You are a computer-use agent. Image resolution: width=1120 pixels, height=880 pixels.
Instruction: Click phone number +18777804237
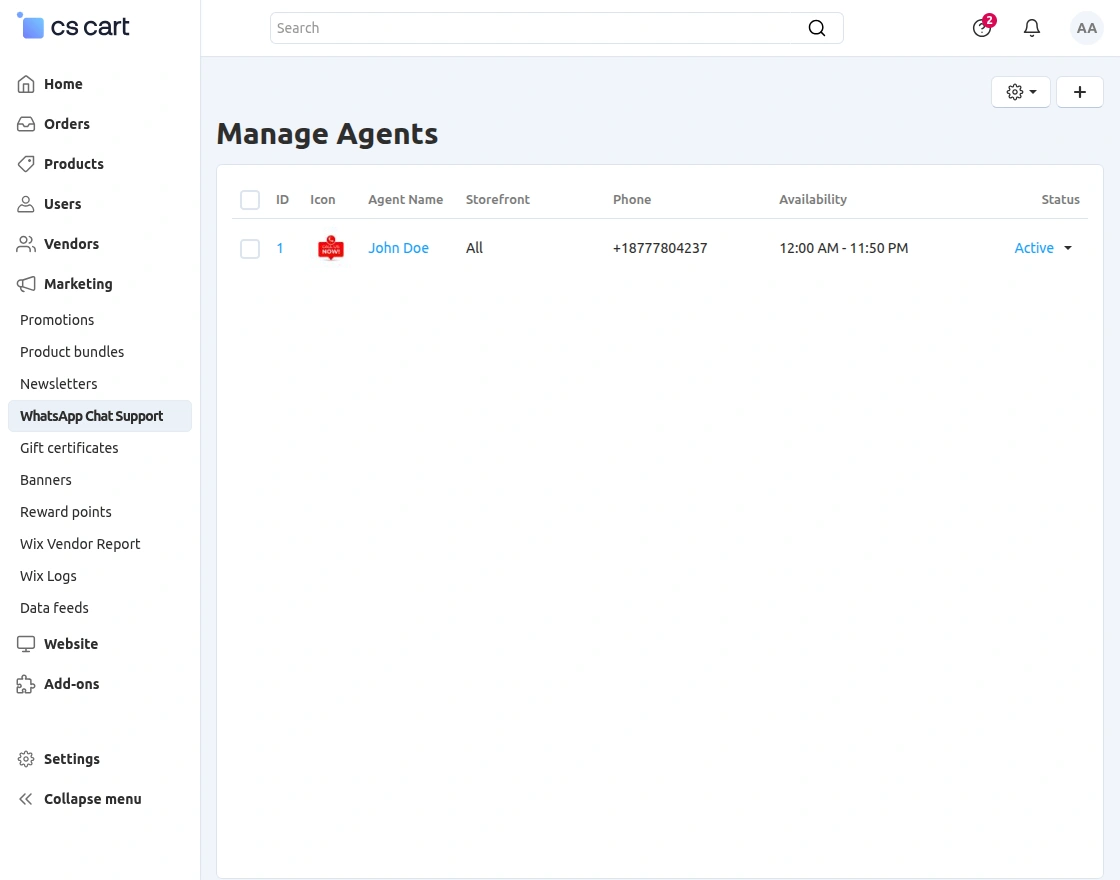(660, 248)
